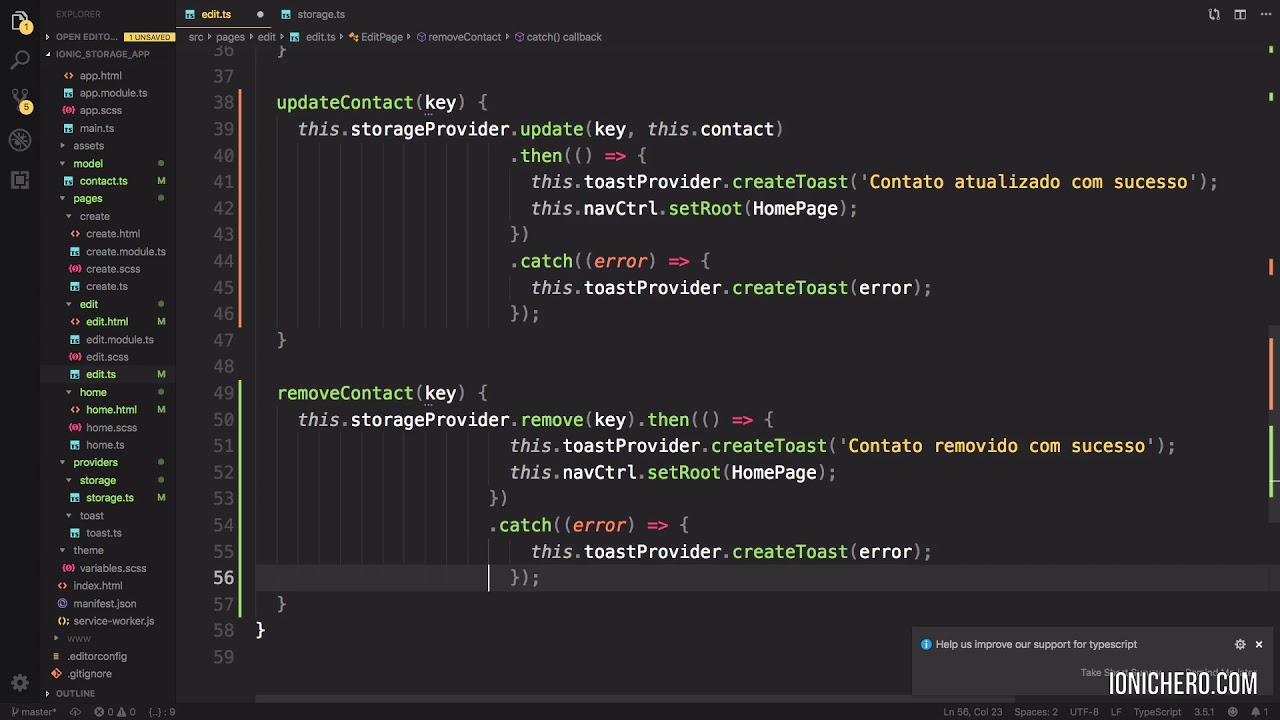Open home.html in the explorer
The image size is (1280, 720).
pos(111,410)
